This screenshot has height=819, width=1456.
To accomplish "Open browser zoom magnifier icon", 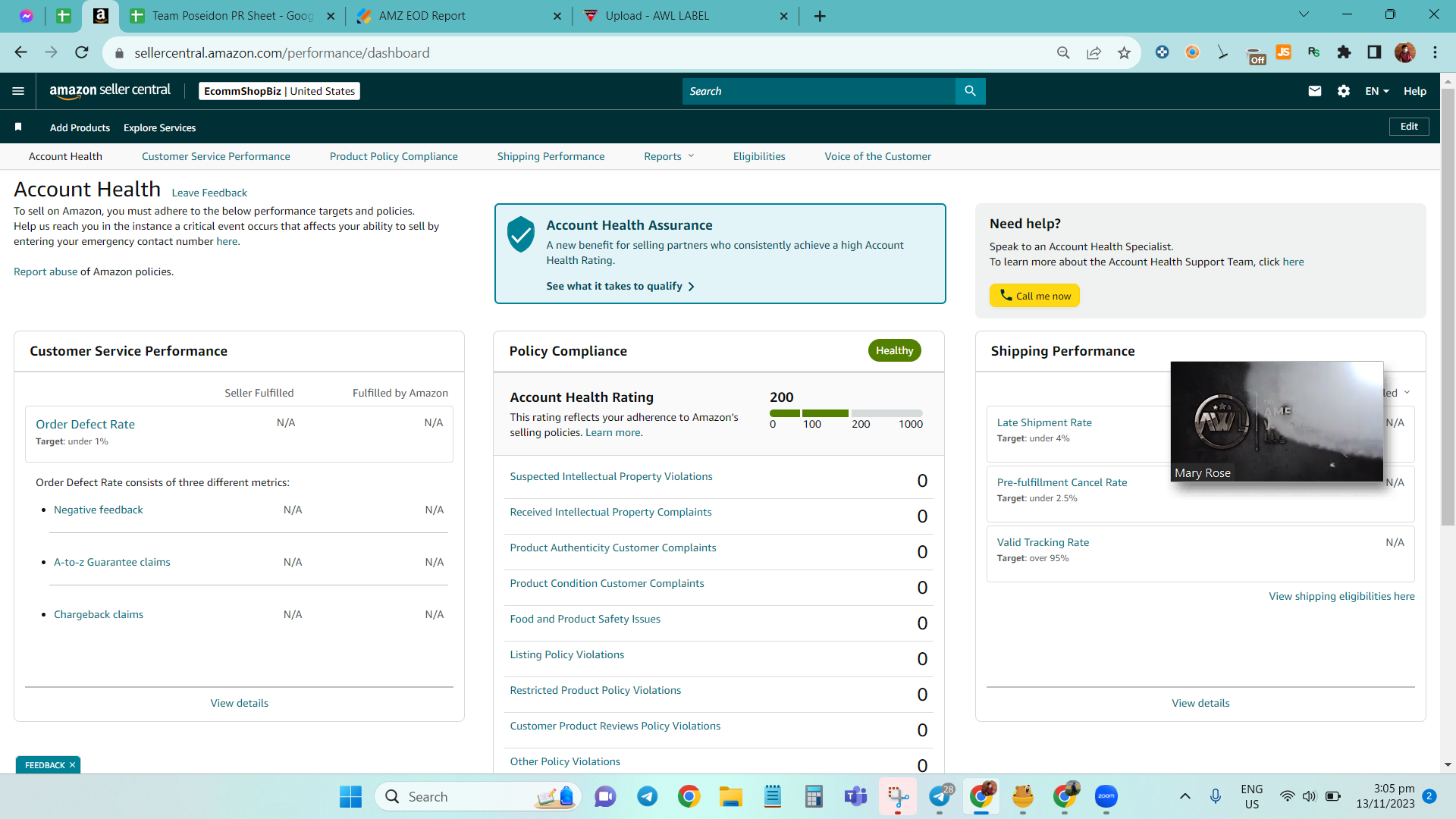I will coord(1063,52).
